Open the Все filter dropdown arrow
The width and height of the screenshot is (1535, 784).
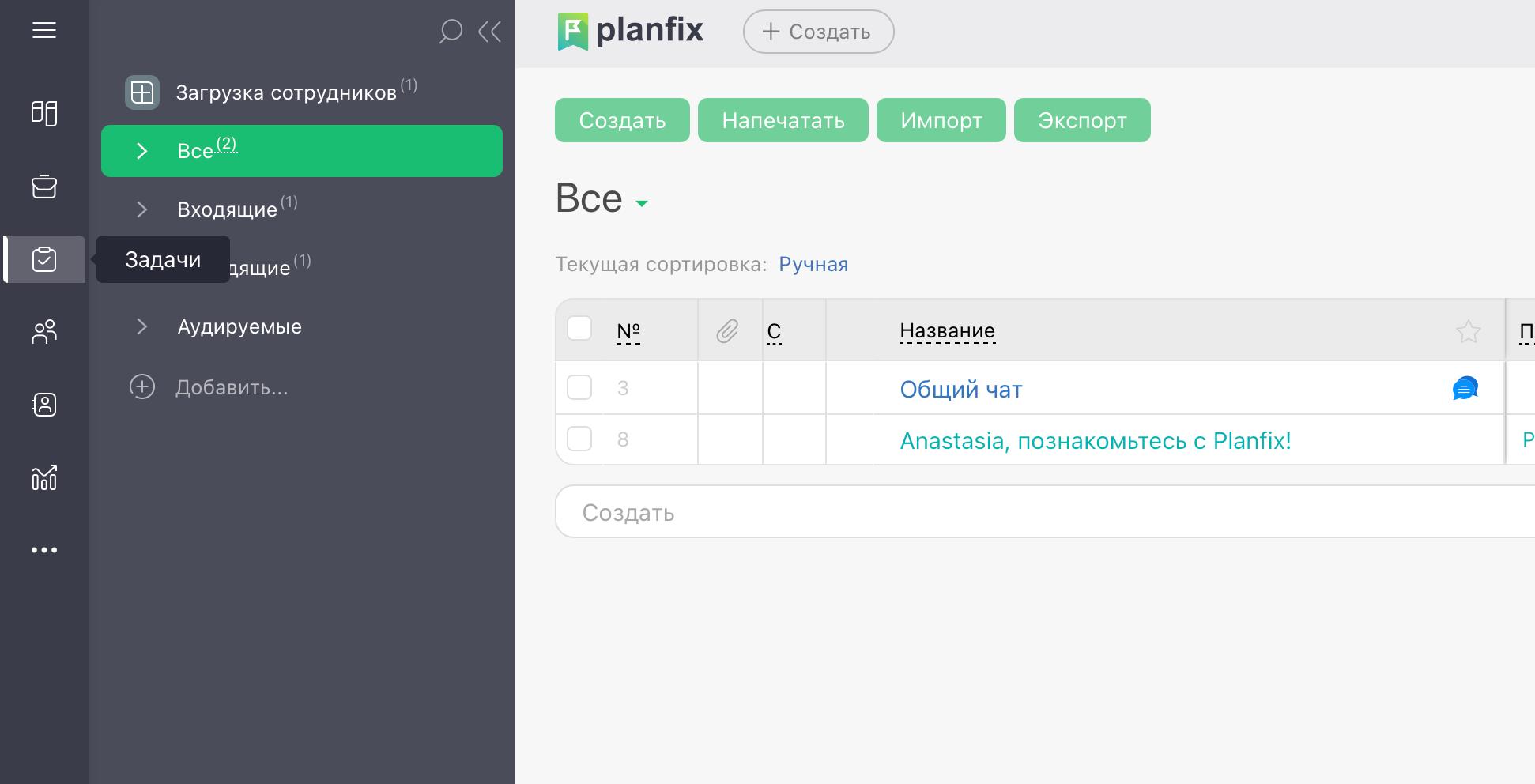(642, 203)
